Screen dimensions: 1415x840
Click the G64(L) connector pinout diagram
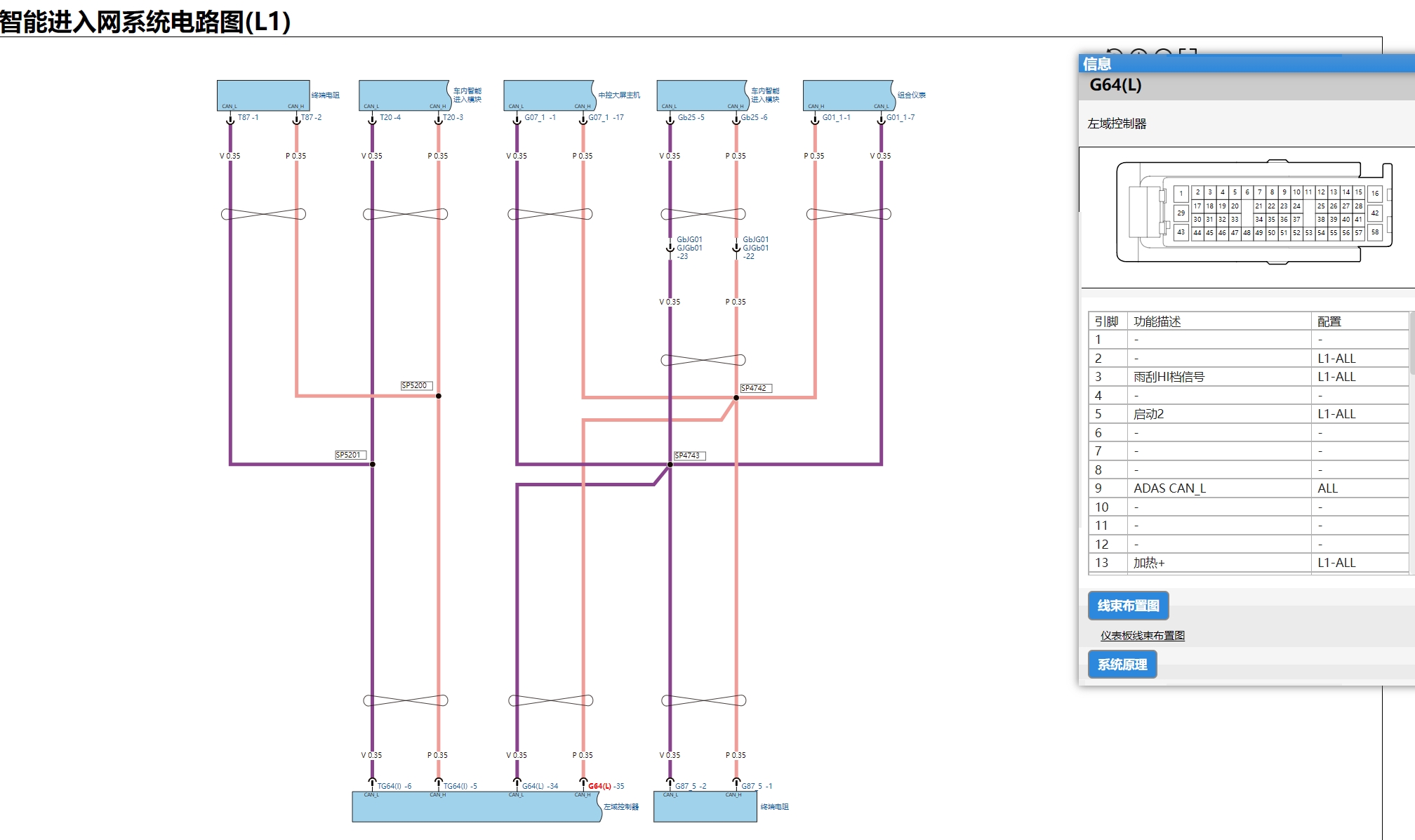click(1254, 213)
